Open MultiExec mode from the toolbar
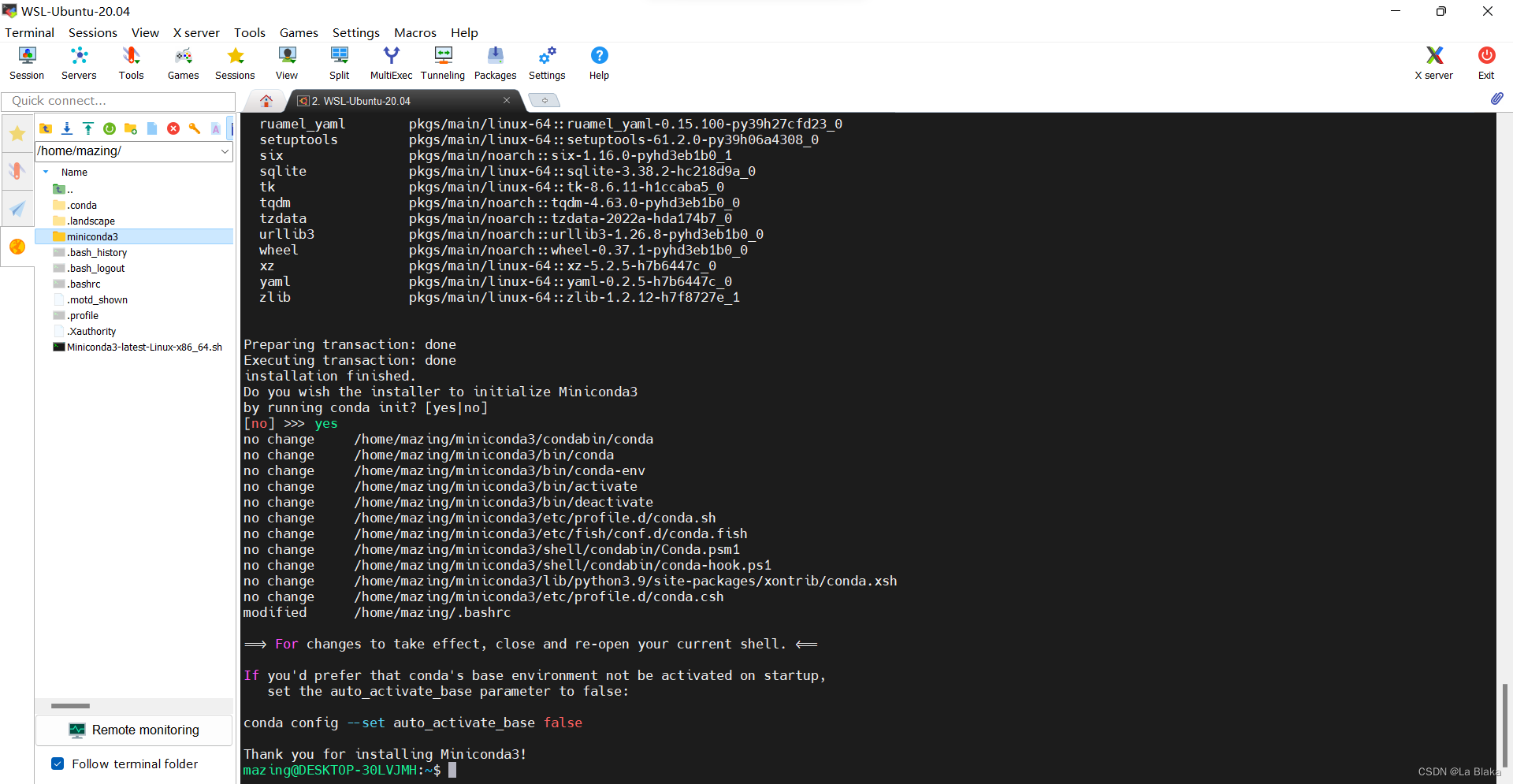Viewport: 1513px width, 784px height. [x=391, y=63]
